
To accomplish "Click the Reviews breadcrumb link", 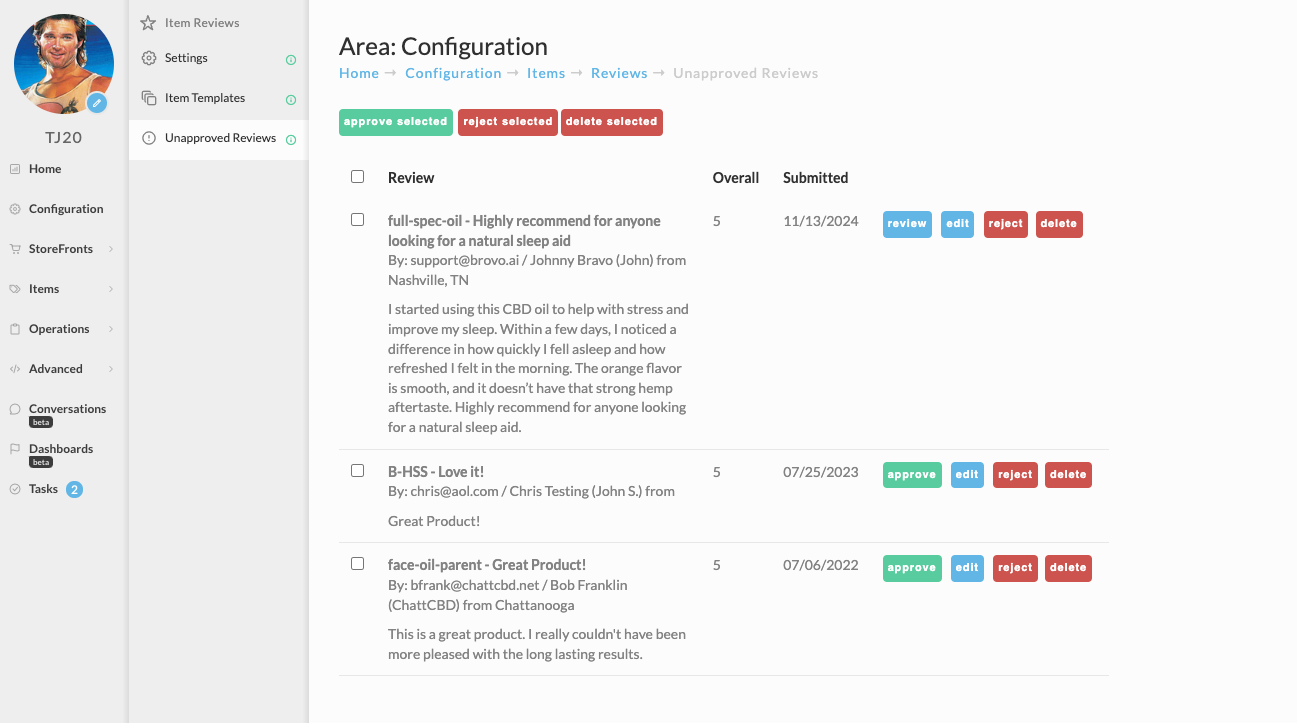I will (x=619, y=73).
